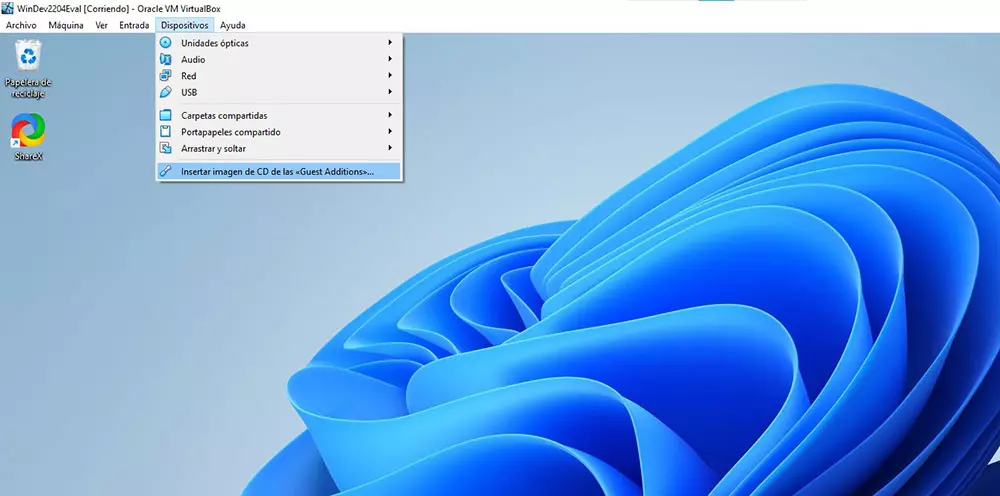Click the Papelera de reciclaje label
The image size is (1000, 496).
28,88
